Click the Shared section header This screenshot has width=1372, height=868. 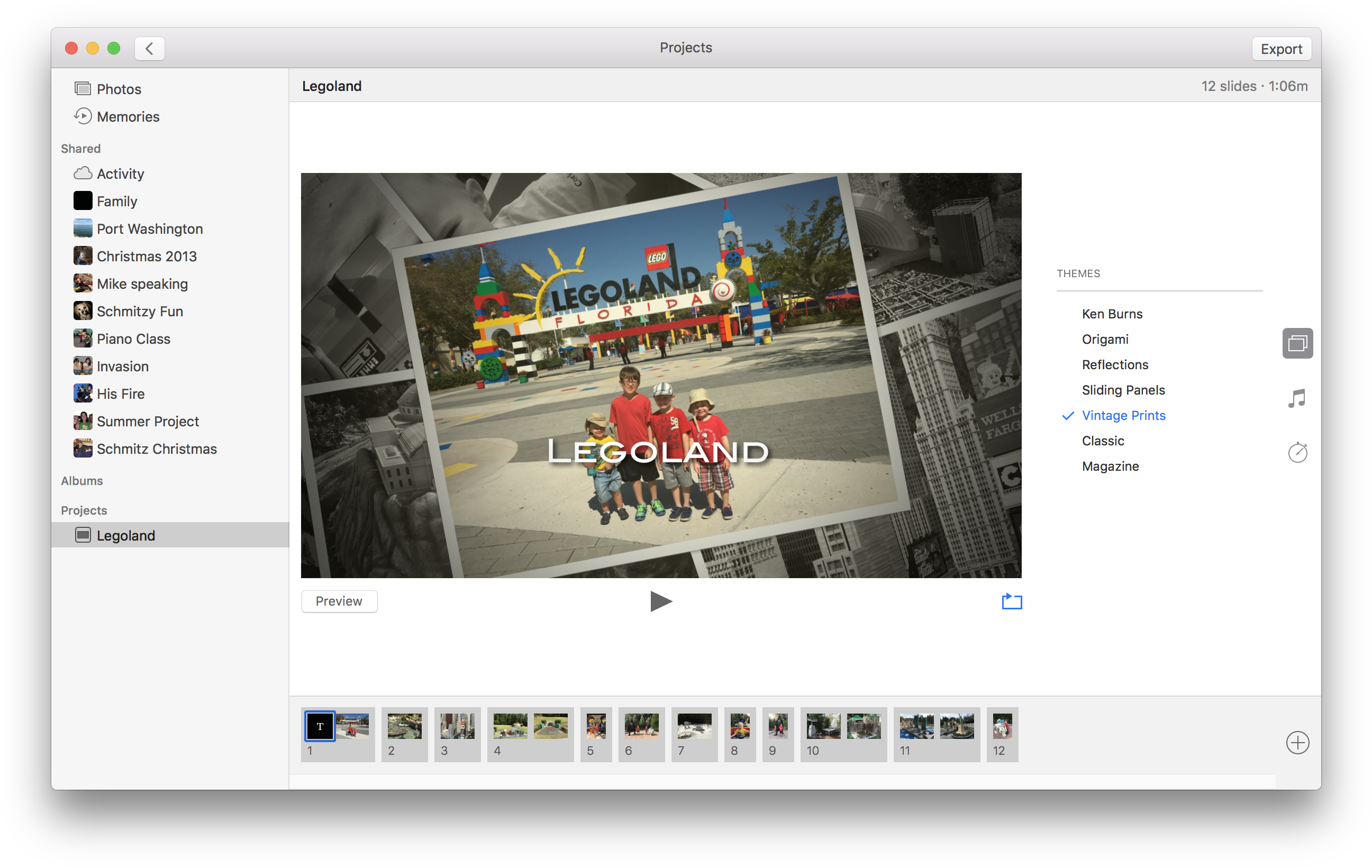[81, 149]
